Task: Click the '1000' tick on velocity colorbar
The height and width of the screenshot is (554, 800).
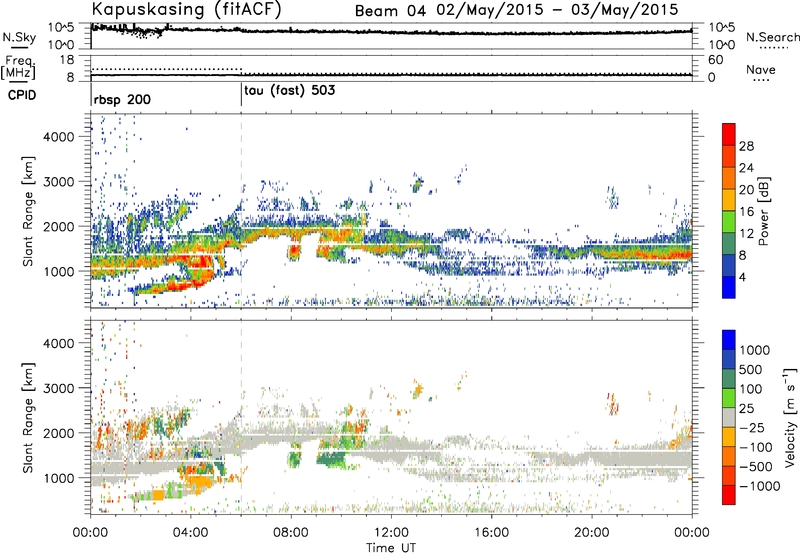Action: (x=755, y=350)
